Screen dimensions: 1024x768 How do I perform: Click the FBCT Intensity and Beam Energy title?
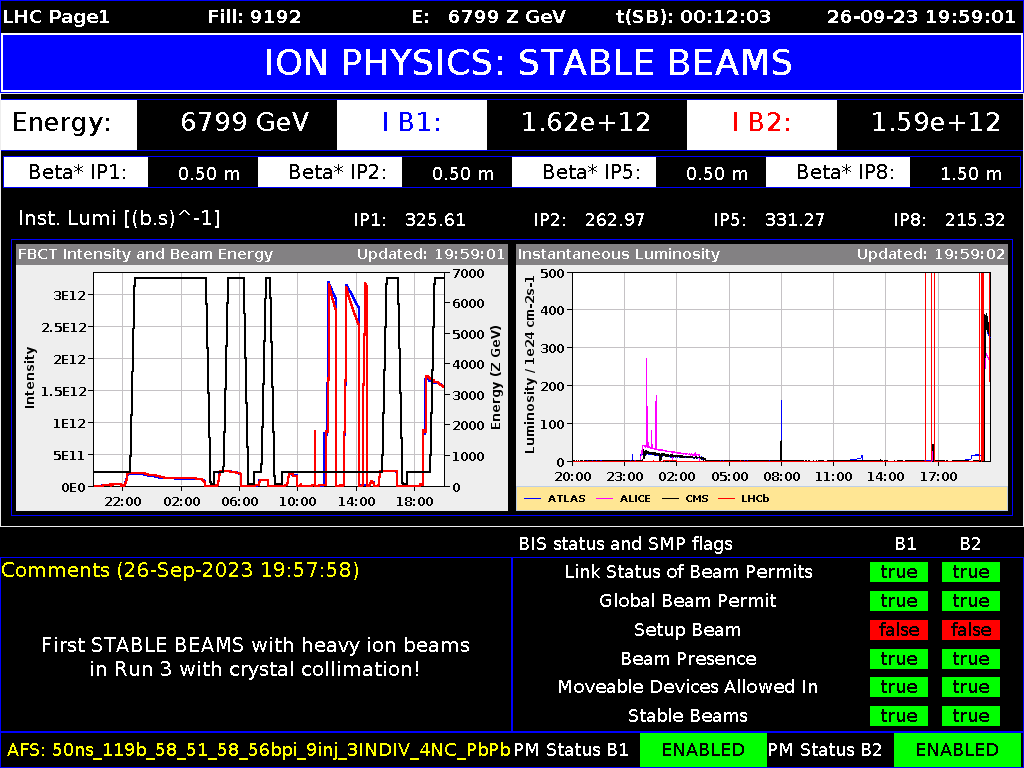[x=145, y=254]
